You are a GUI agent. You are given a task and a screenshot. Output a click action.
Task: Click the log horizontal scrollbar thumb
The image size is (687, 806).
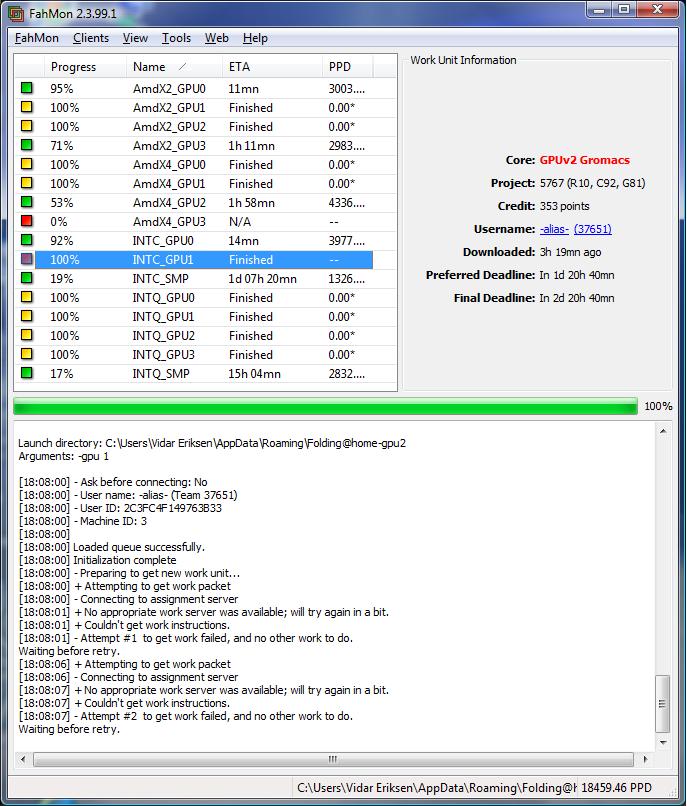click(x=333, y=759)
